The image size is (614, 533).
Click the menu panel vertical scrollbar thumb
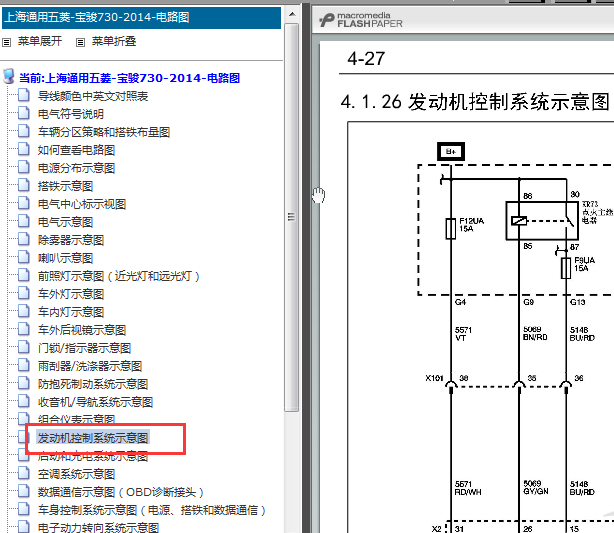(291, 217)
